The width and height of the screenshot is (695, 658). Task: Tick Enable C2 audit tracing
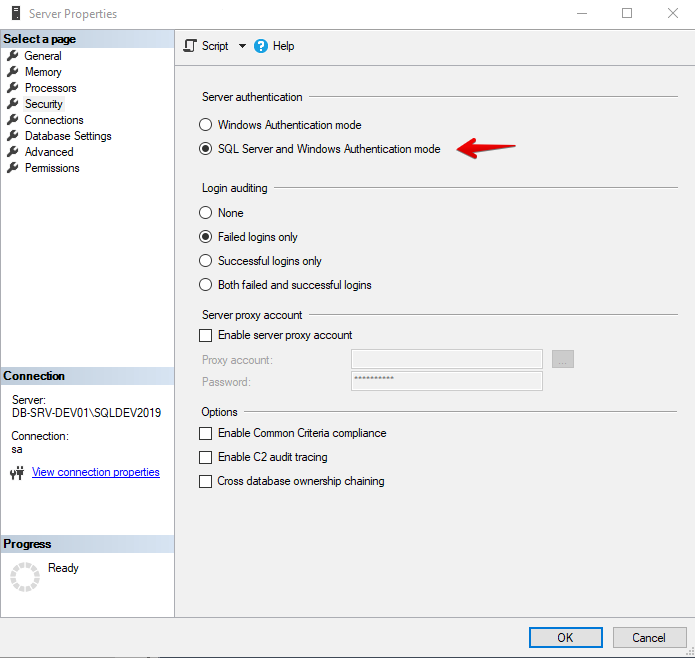(206, 457)
